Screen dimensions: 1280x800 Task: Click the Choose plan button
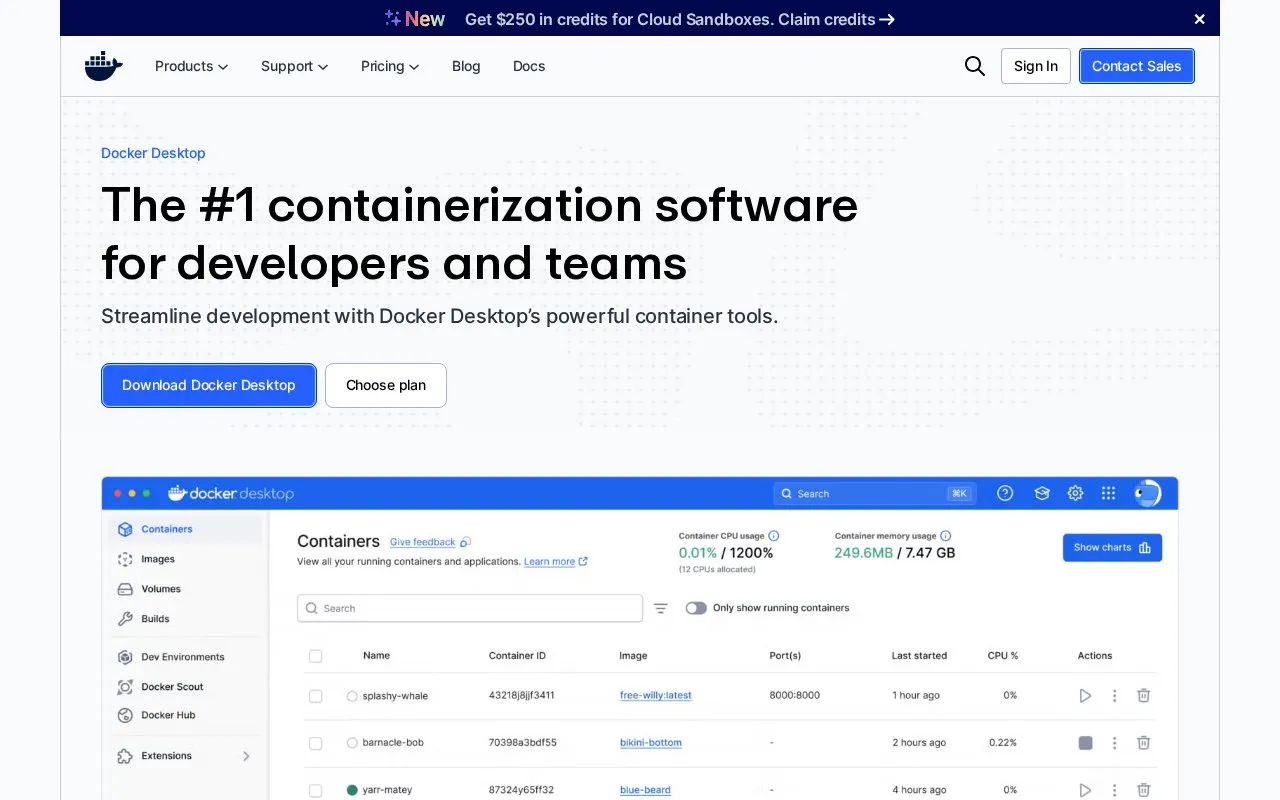coord(386,385)
